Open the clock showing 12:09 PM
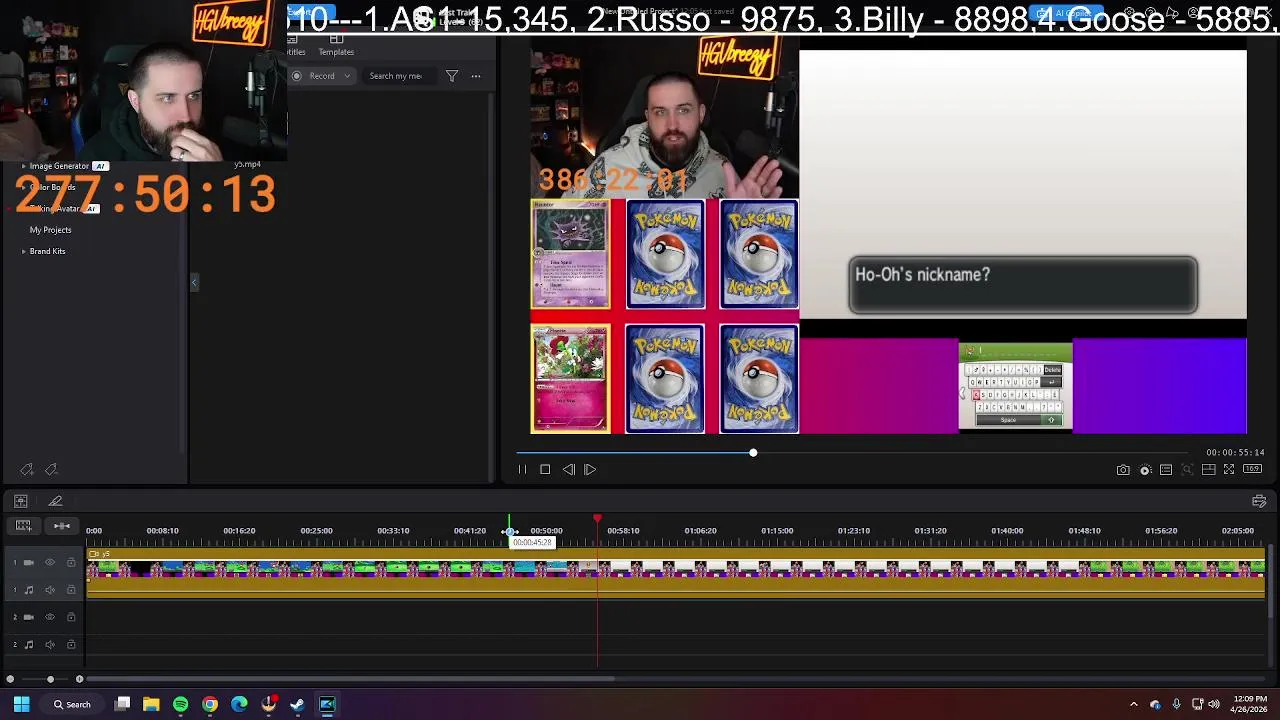 [x=1250, y=704]
